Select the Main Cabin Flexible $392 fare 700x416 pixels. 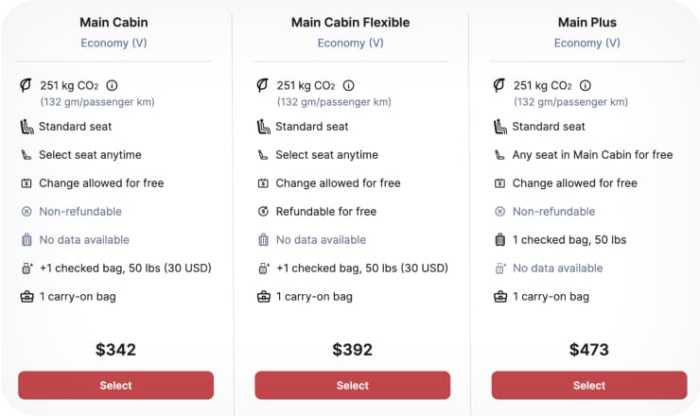pos(352,385)
